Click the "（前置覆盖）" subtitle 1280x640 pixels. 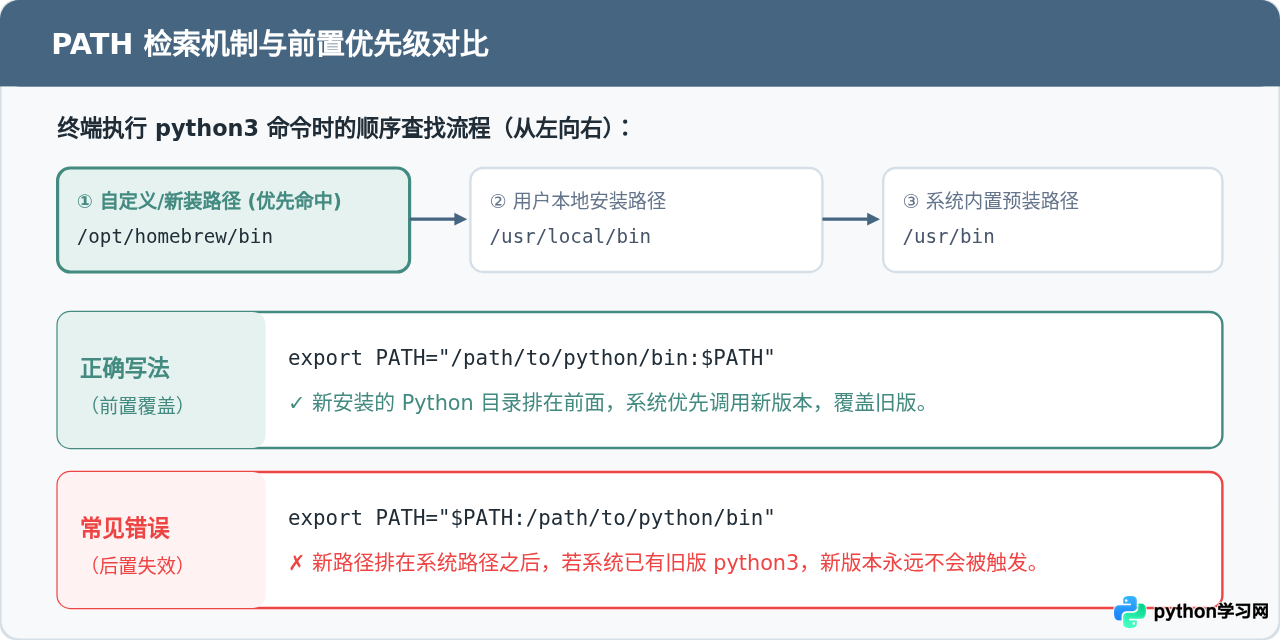(x=136, y=405)
